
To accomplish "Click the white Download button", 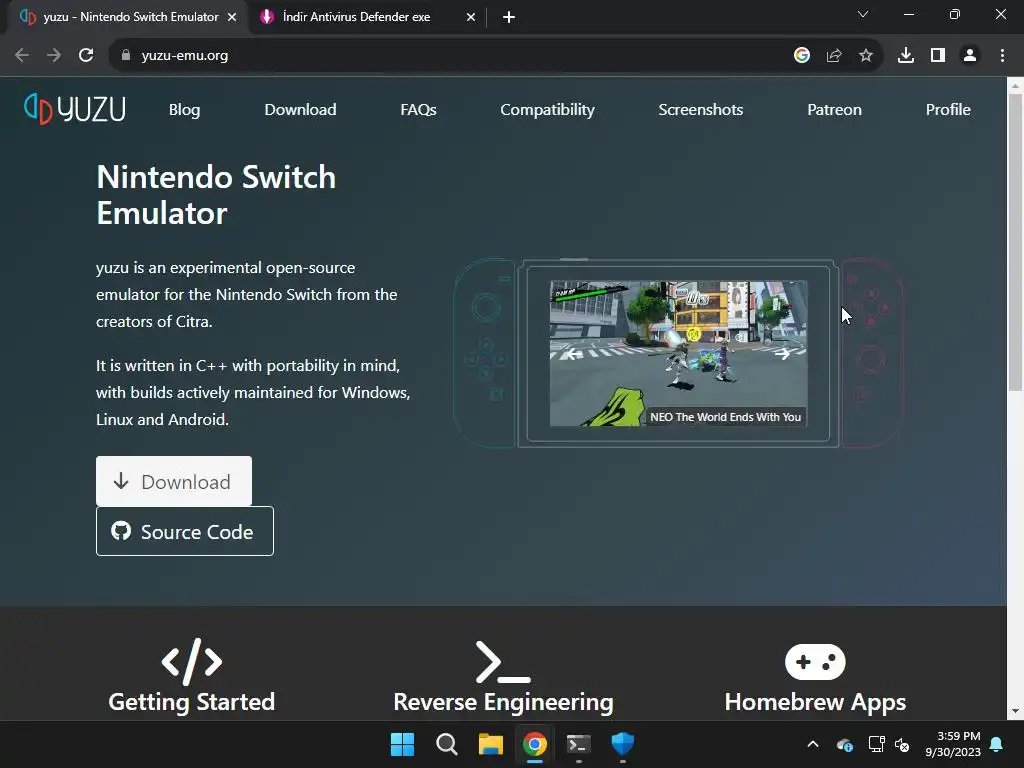I will [x=174, y=481].
